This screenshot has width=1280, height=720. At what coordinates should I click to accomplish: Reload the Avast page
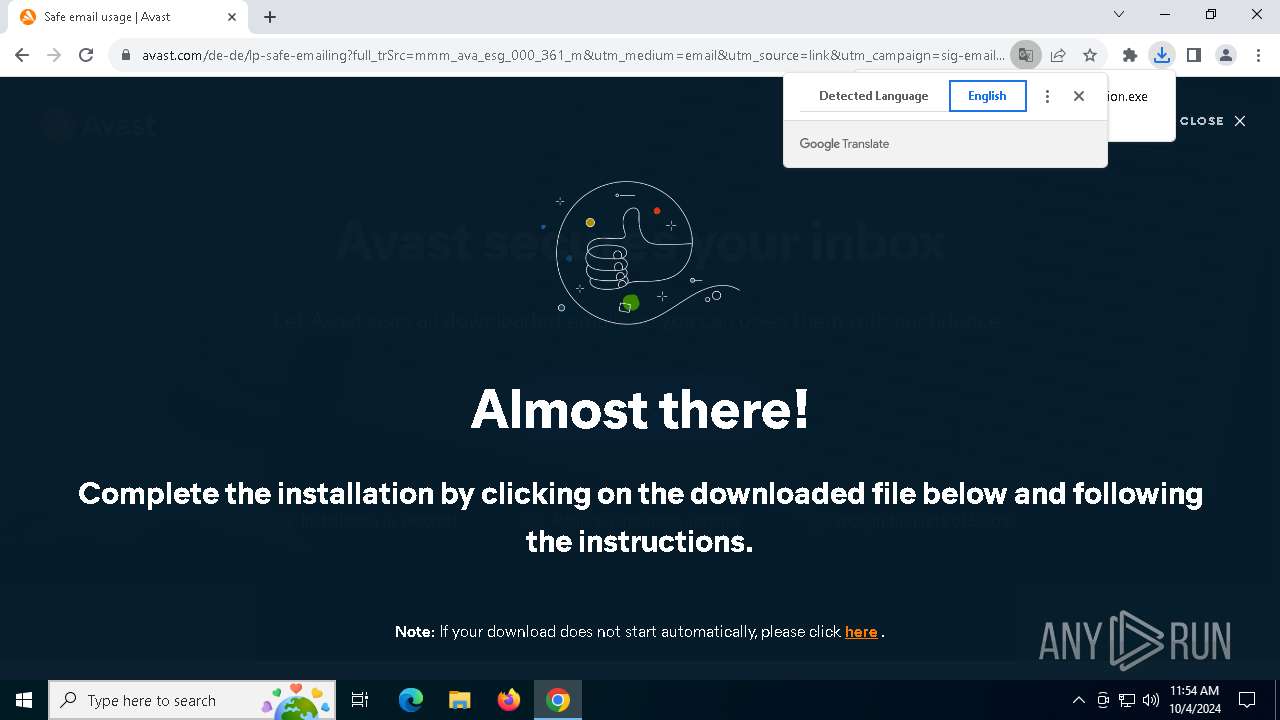pos(86,55)
